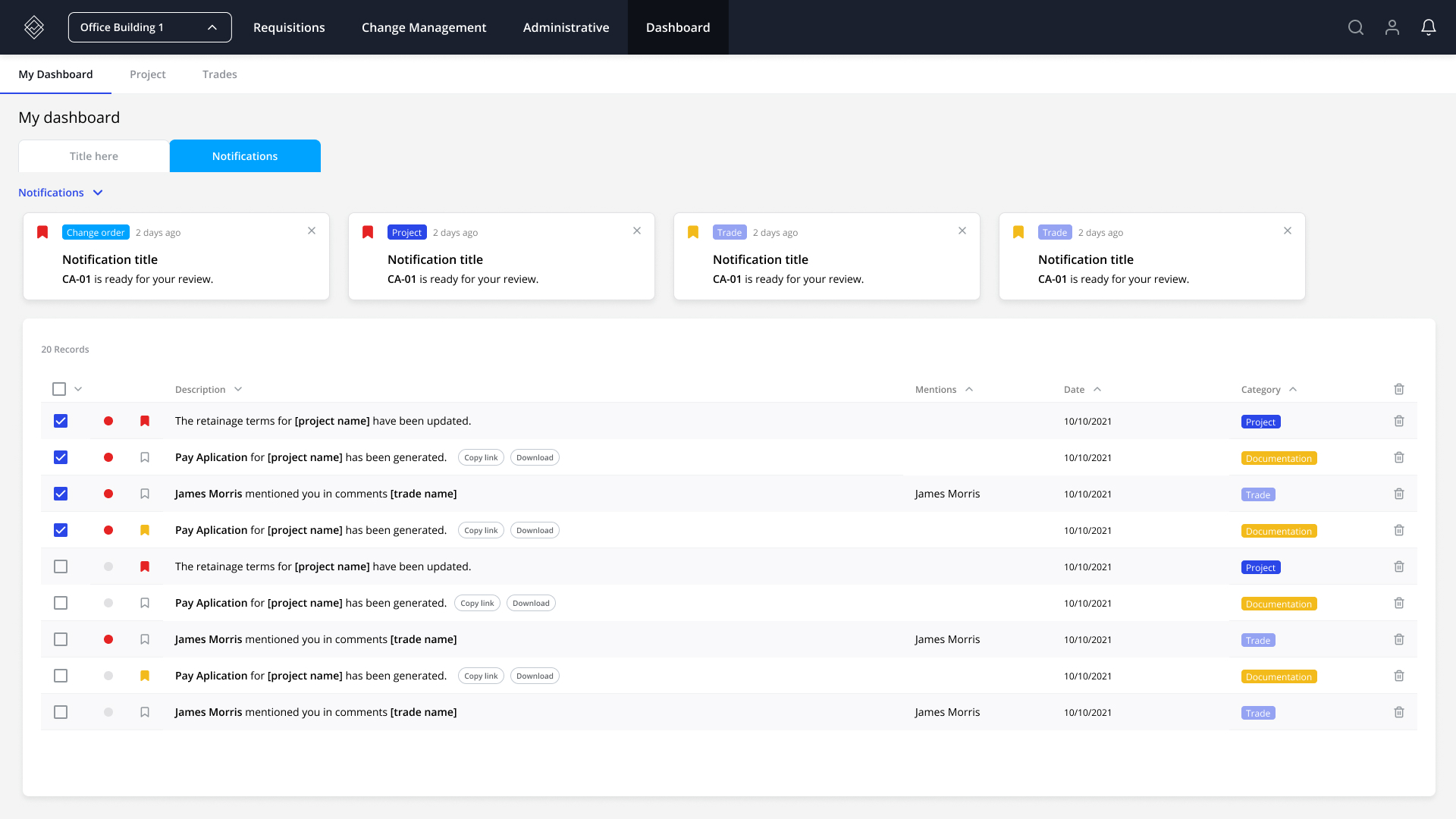This screenshot has width=1456, height=819.
Task: Select the checkbox on the James Morris comment row
Action: (61, 639)
